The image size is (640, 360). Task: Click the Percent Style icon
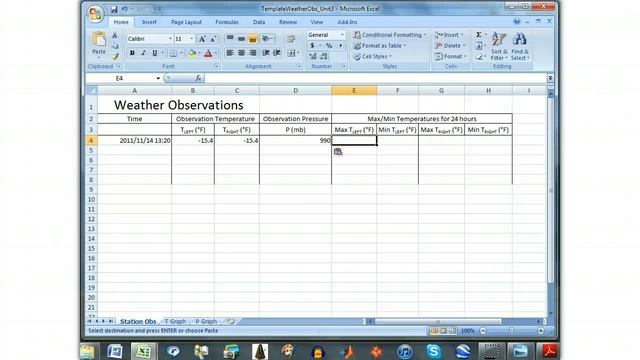[x=329, y=46]
